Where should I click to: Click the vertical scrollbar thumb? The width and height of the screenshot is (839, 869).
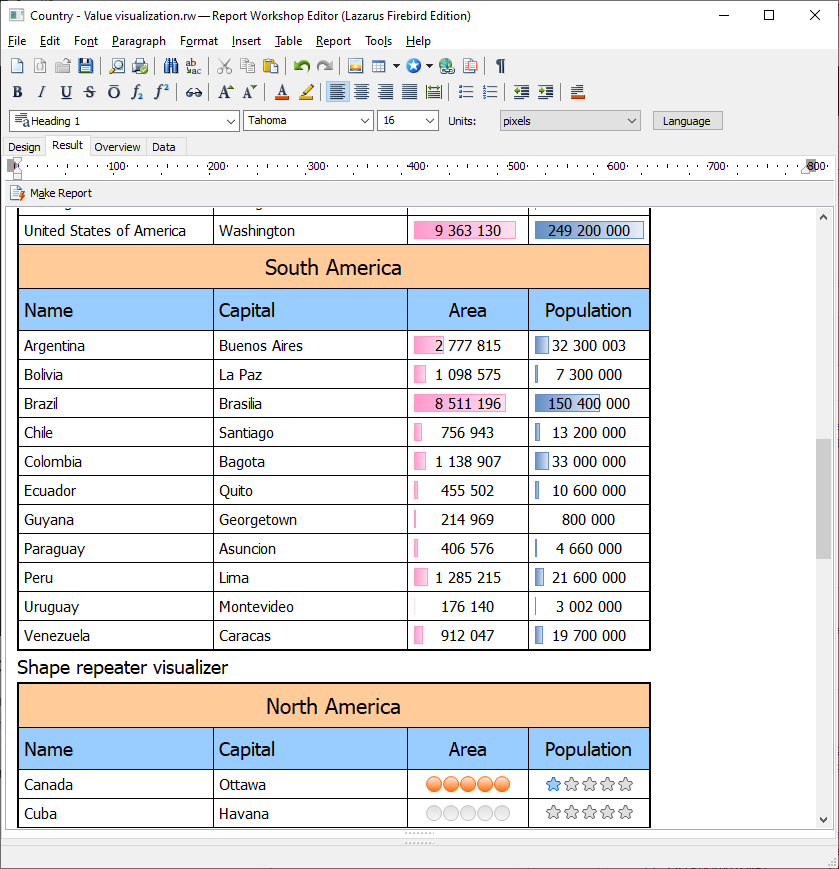click(x=823, y=498)
